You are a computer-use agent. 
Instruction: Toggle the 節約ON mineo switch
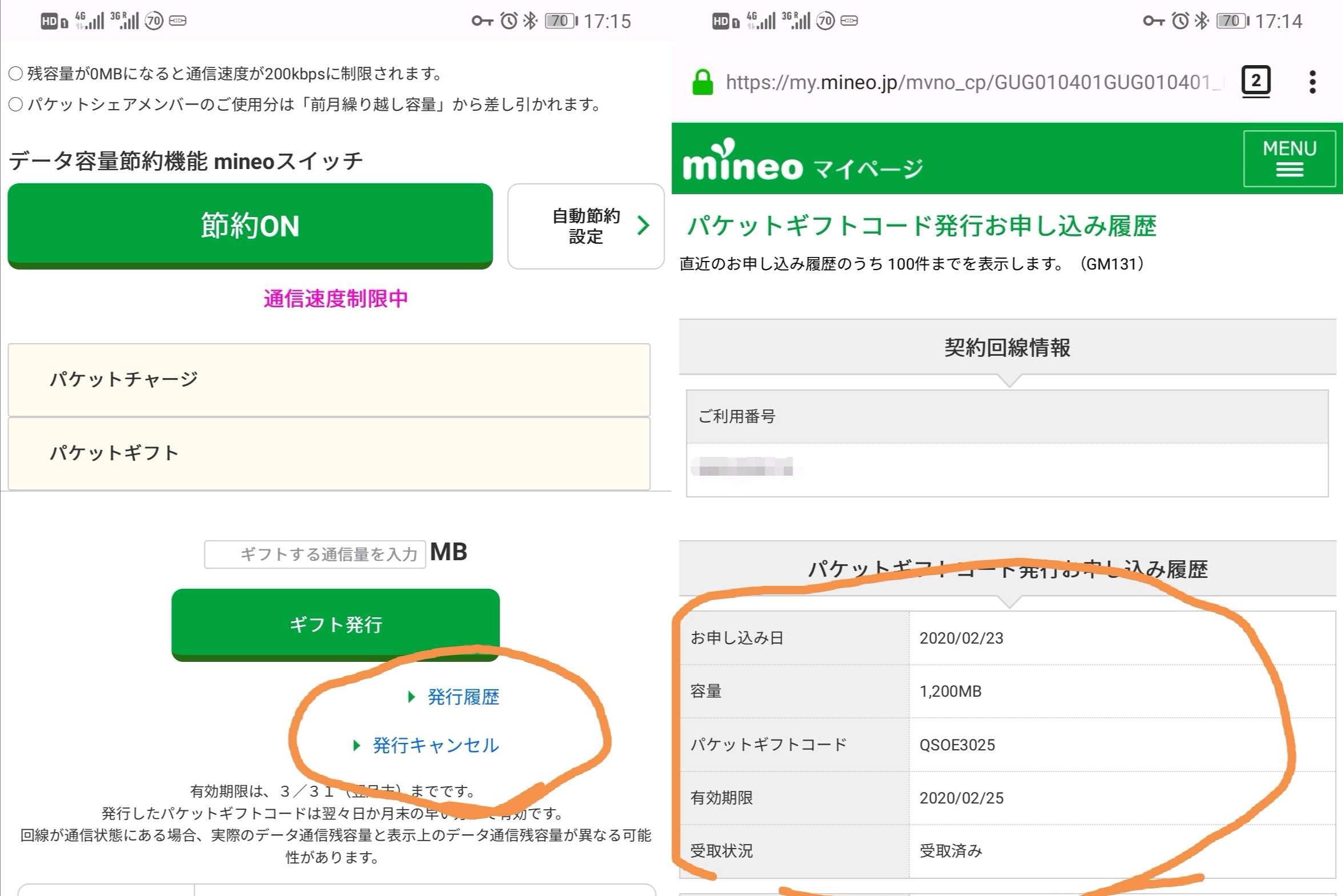[x=250, y=225]
